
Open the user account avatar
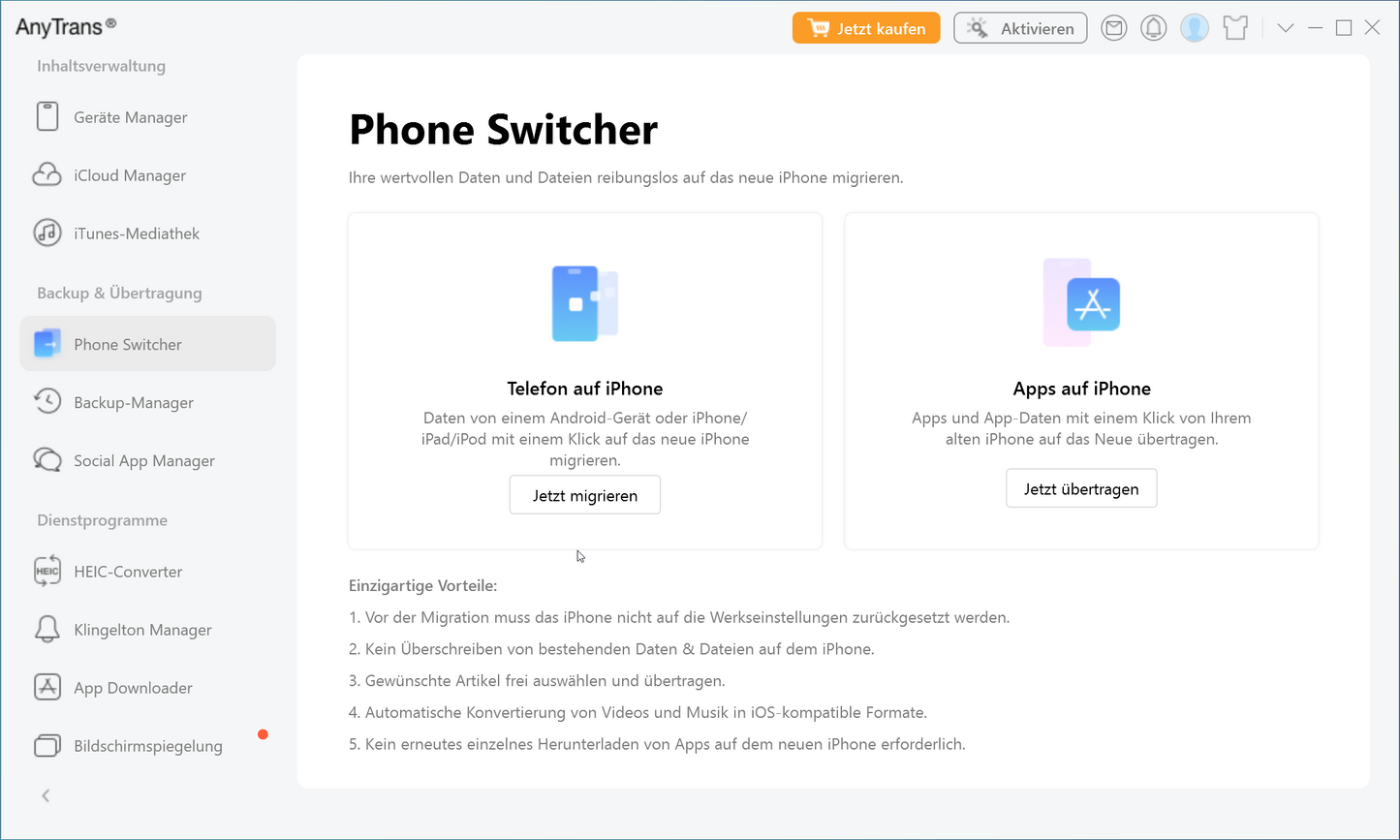1195,28
